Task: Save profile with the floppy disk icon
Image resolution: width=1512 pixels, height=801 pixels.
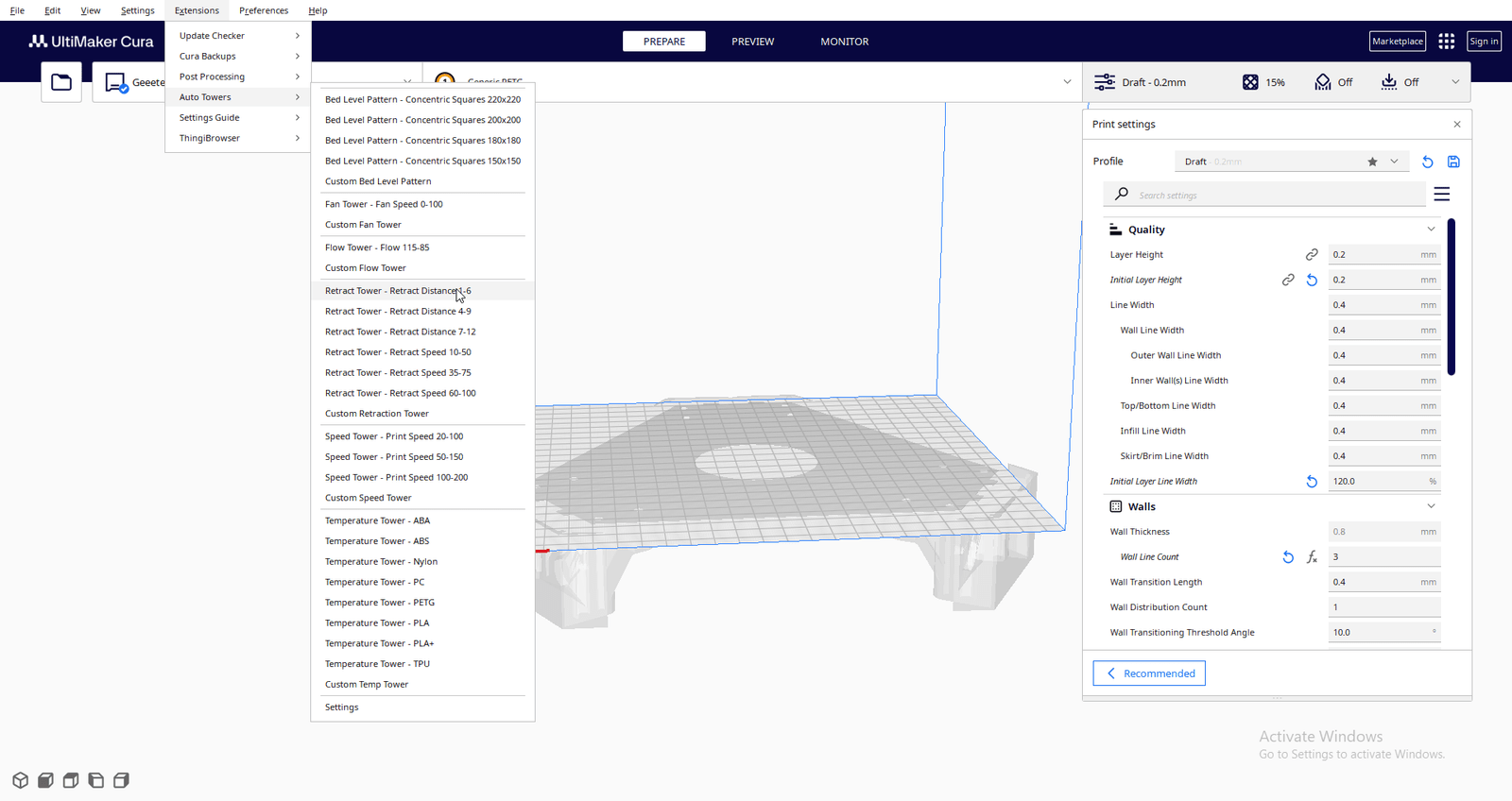Action: (x=1453, y=162)
